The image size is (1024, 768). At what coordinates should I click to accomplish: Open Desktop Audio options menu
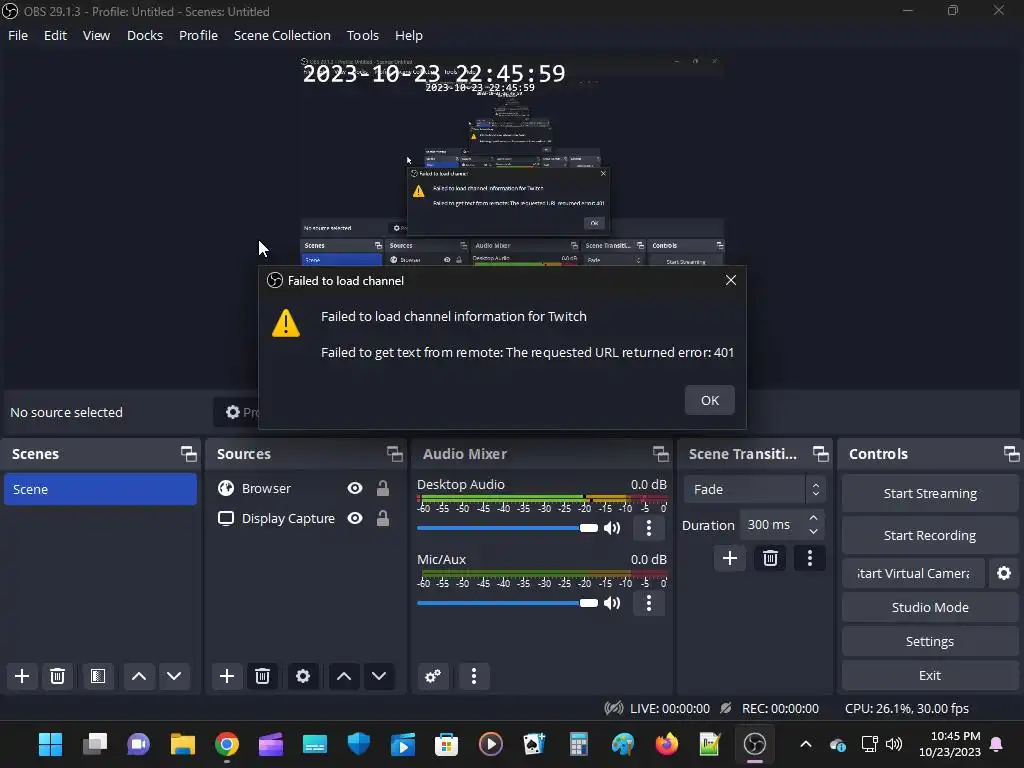tap(648, 528)
